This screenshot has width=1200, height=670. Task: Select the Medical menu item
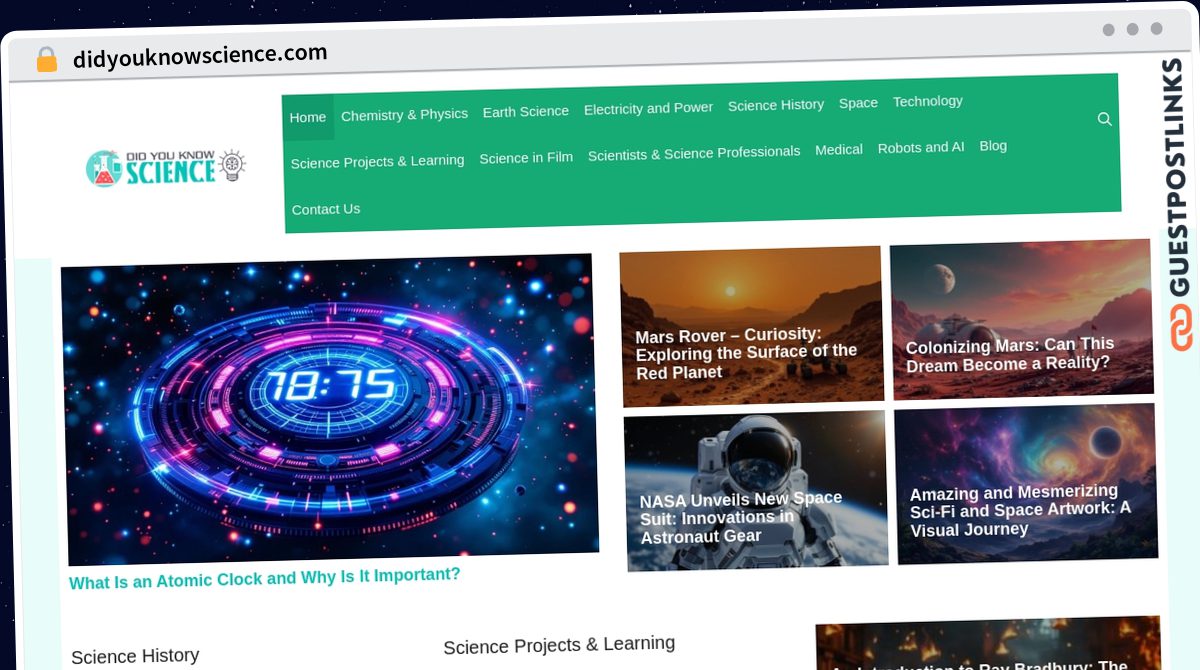coord(839,149)
